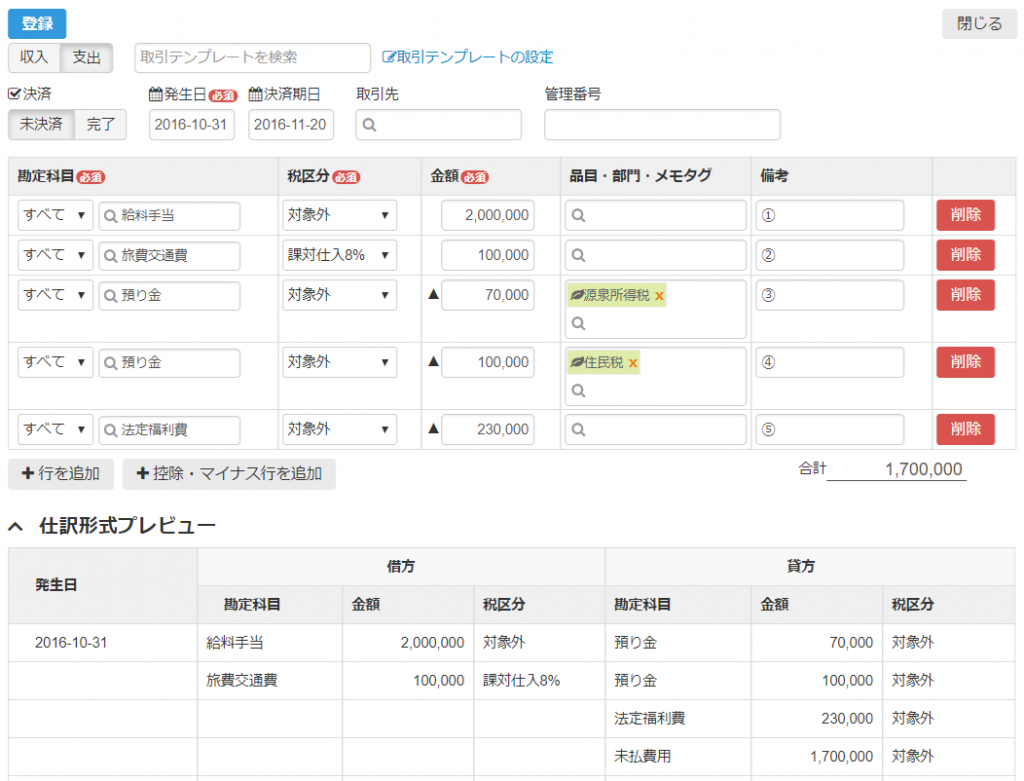
Task: Select the 完了 status toggle
Action: [x=101, y=125]
